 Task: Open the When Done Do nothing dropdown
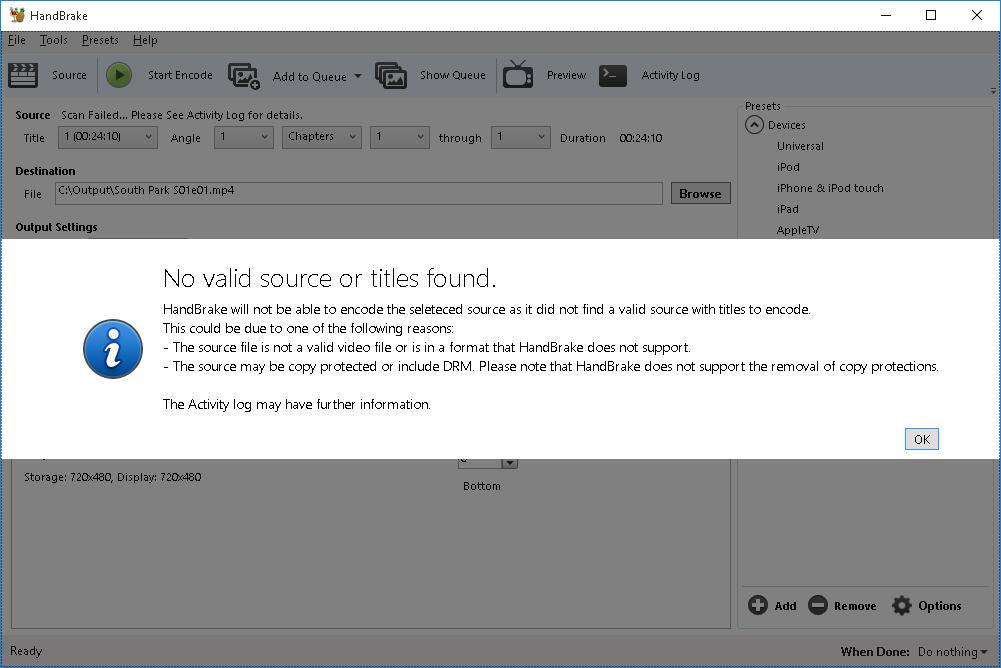tap(952, 651)
